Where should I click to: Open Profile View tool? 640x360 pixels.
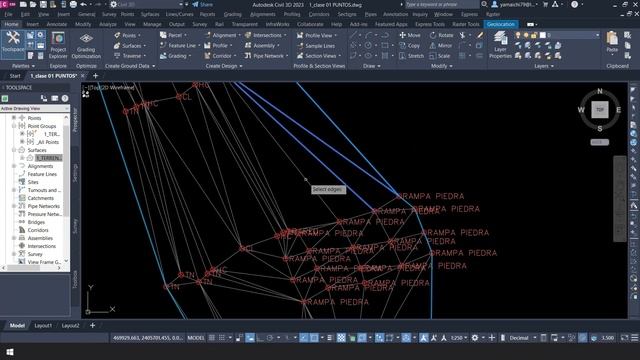[317, 36]
